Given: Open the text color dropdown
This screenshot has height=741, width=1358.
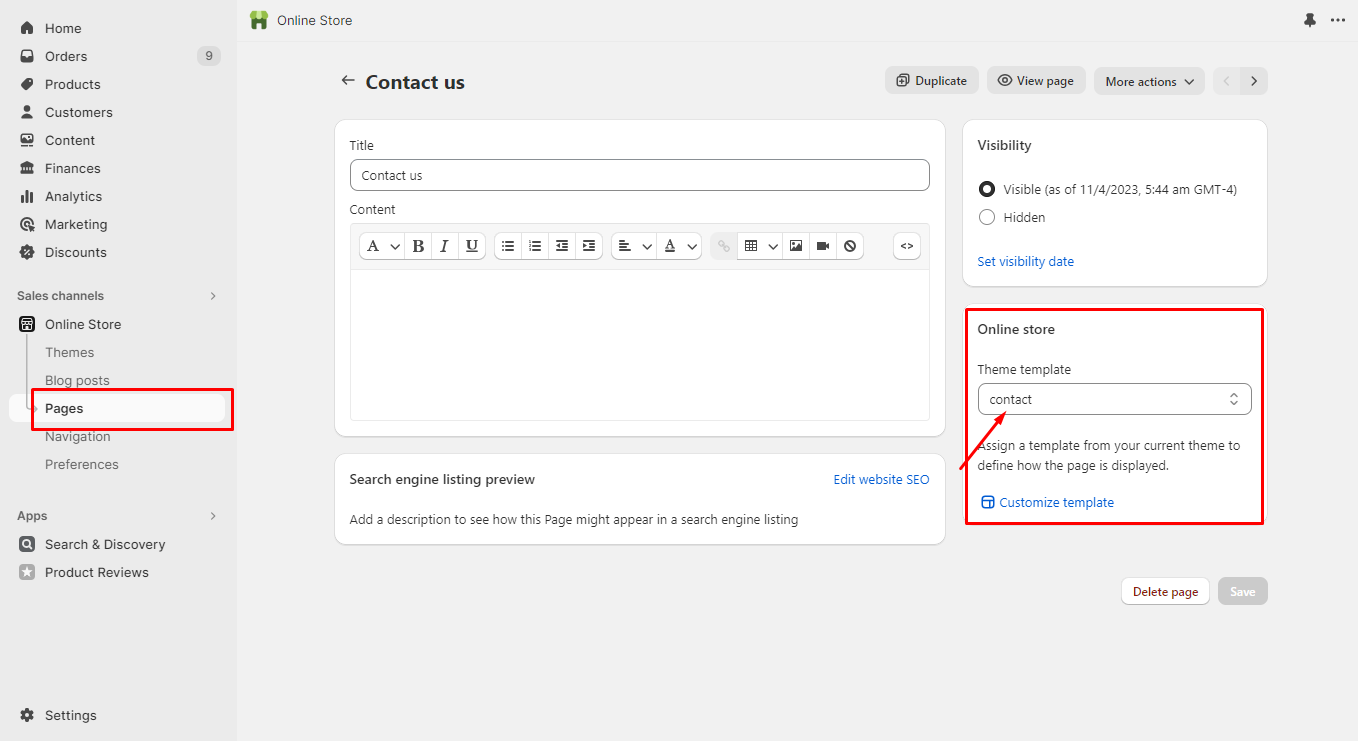Looking at the screenshot, I should pyautogui.click(x=678, y=246).
